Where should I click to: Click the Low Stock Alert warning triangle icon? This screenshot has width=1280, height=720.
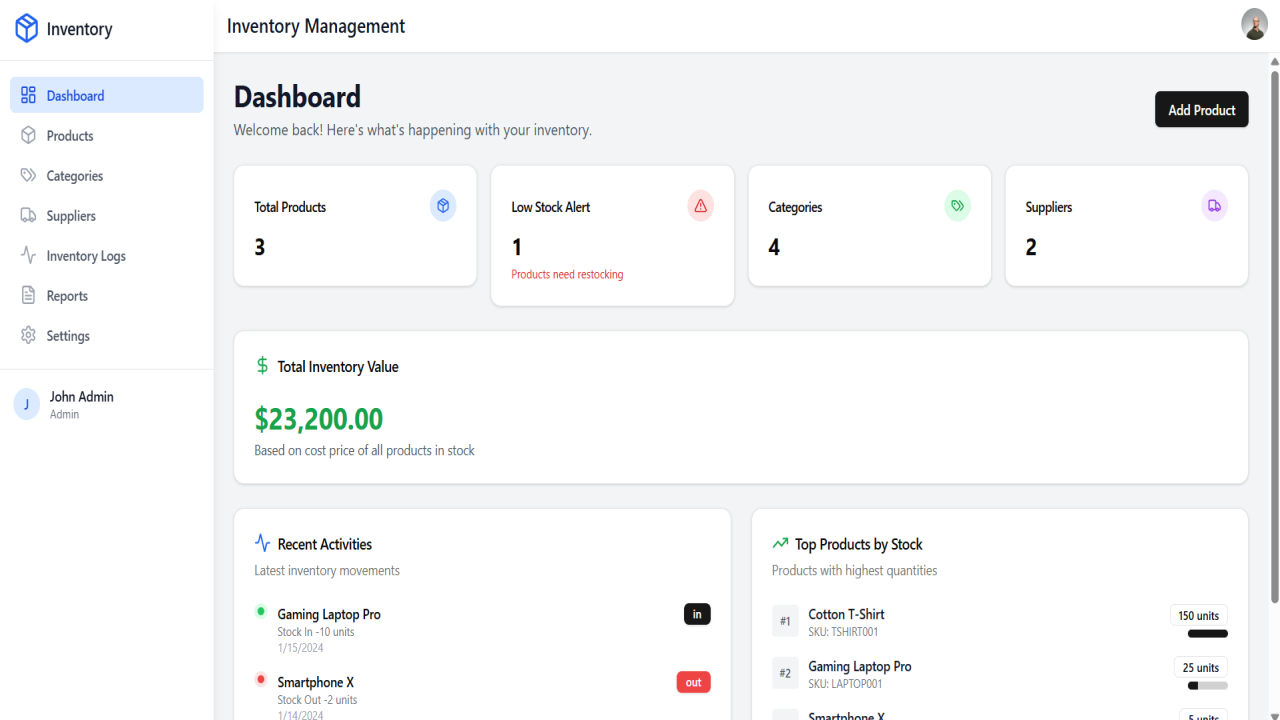pos(700,205)
